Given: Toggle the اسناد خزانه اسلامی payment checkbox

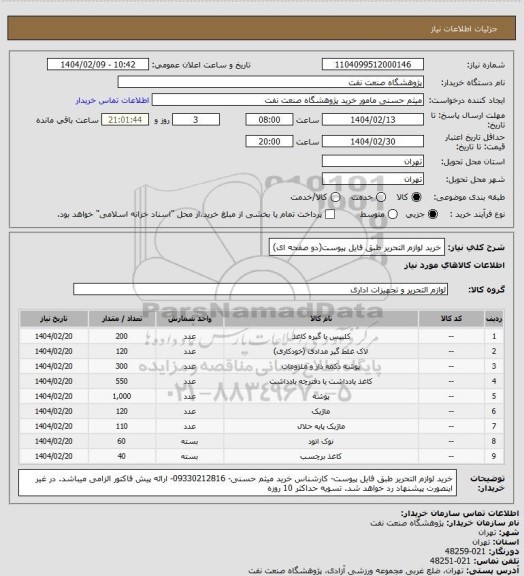Looking at the screenshot, I should coord(330,214).
